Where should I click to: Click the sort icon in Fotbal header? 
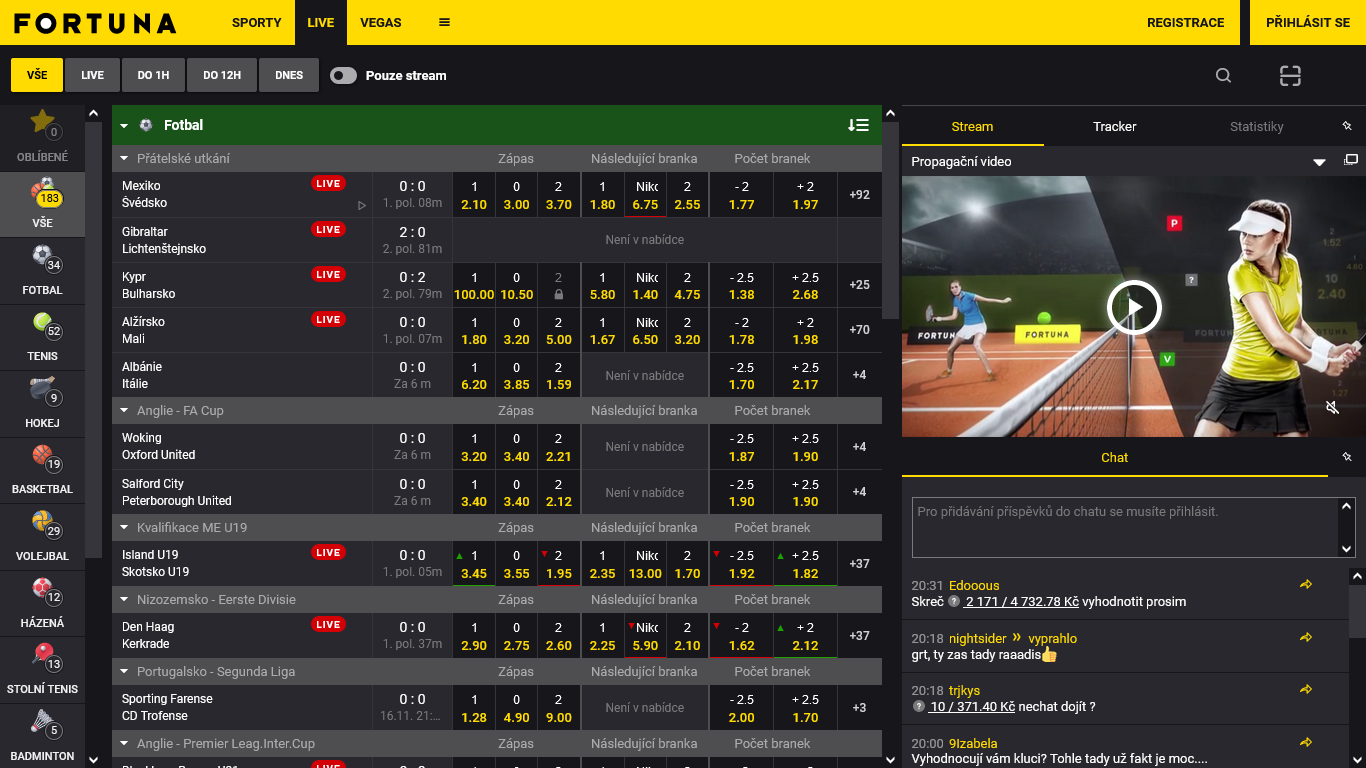(x=858, y=125)
